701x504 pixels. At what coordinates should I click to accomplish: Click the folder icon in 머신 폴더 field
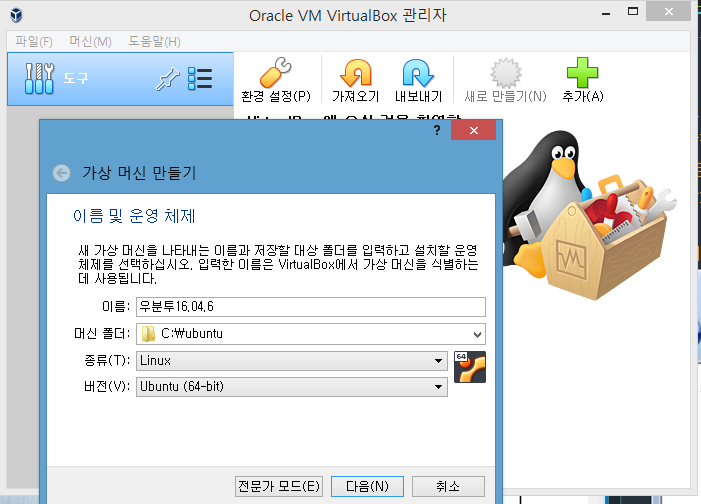(x=148, y=334)
